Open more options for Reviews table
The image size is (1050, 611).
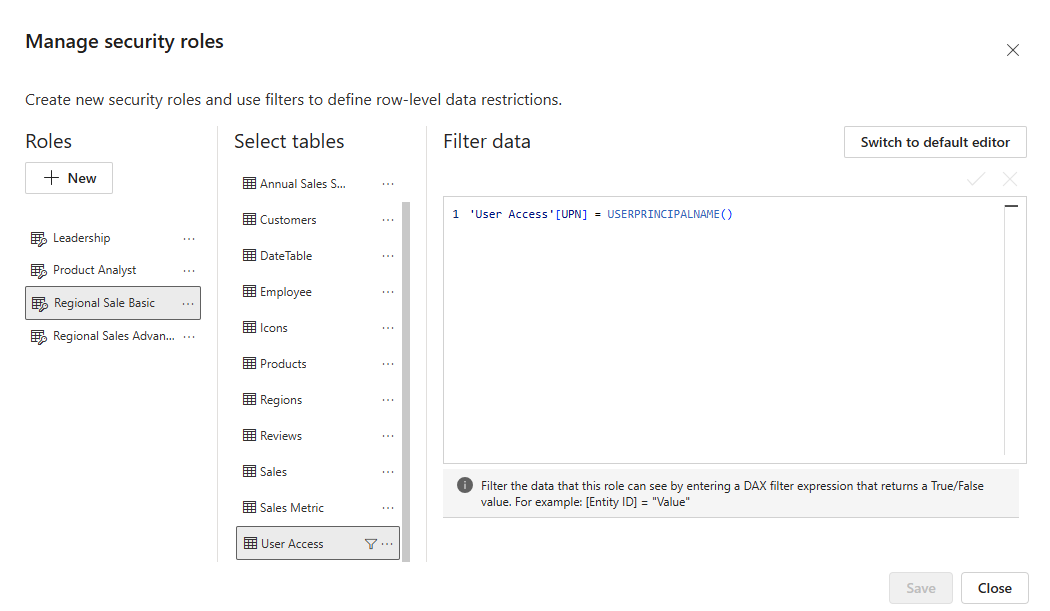388,435
